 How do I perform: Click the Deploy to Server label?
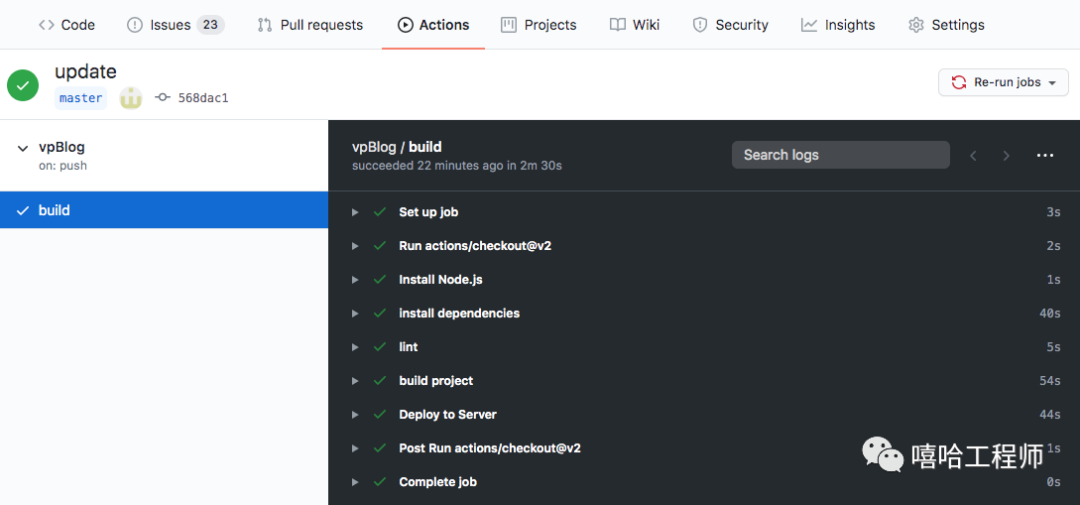[x=448, y=415]
